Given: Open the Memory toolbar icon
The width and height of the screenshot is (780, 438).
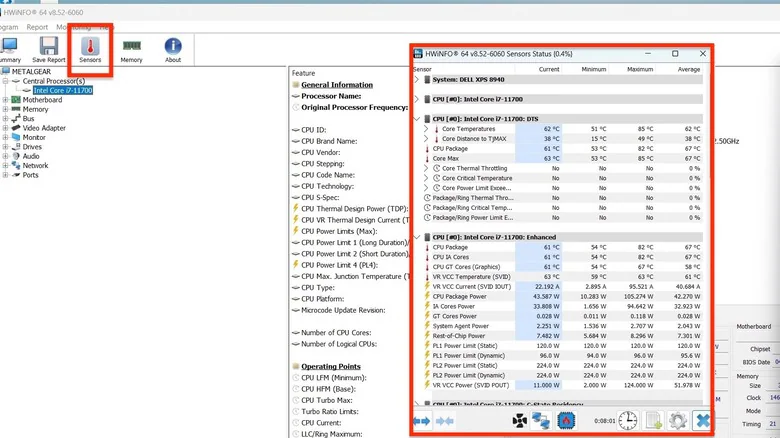Looking at the screenshot, I should click(131, 50).
